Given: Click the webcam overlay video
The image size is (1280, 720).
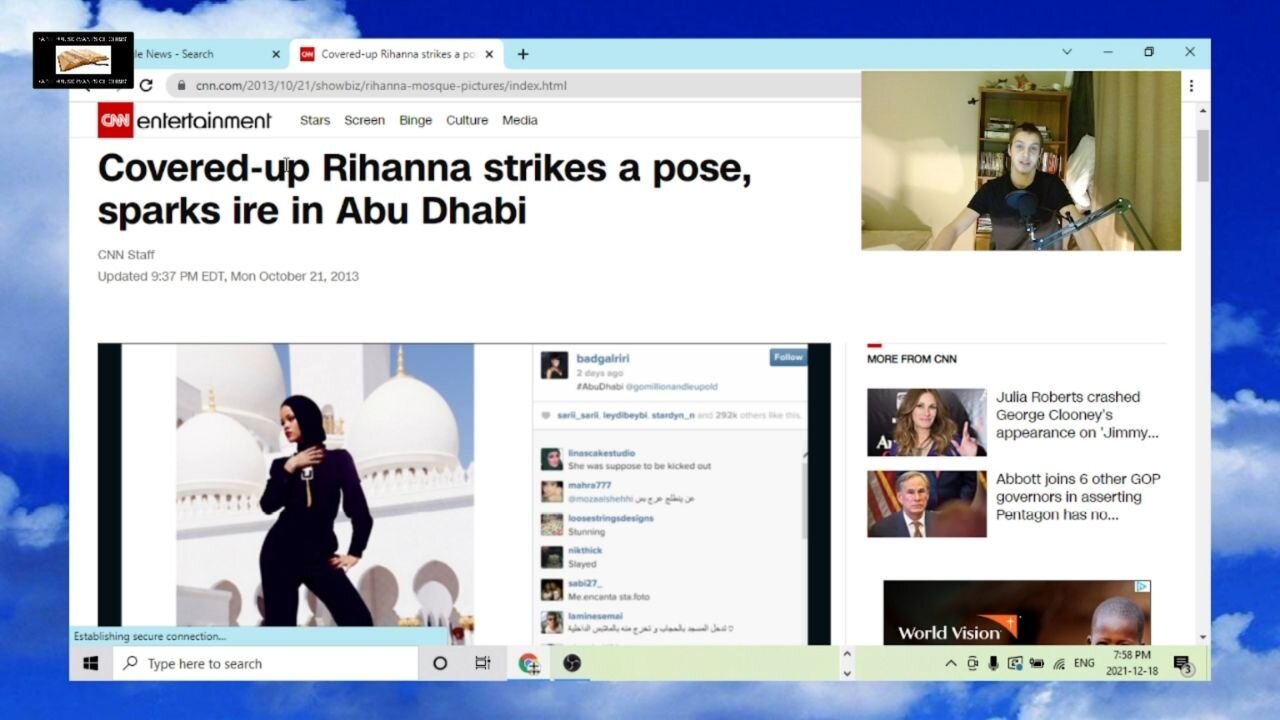Looking at the screenshot, I should 1021,160.
